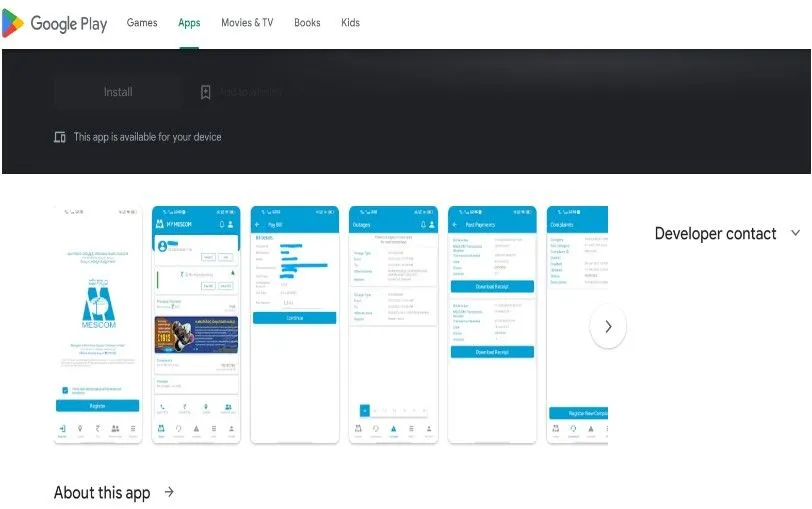Open the Games tab
Viewport: 812px width, 509px height.
pos(142,23)
